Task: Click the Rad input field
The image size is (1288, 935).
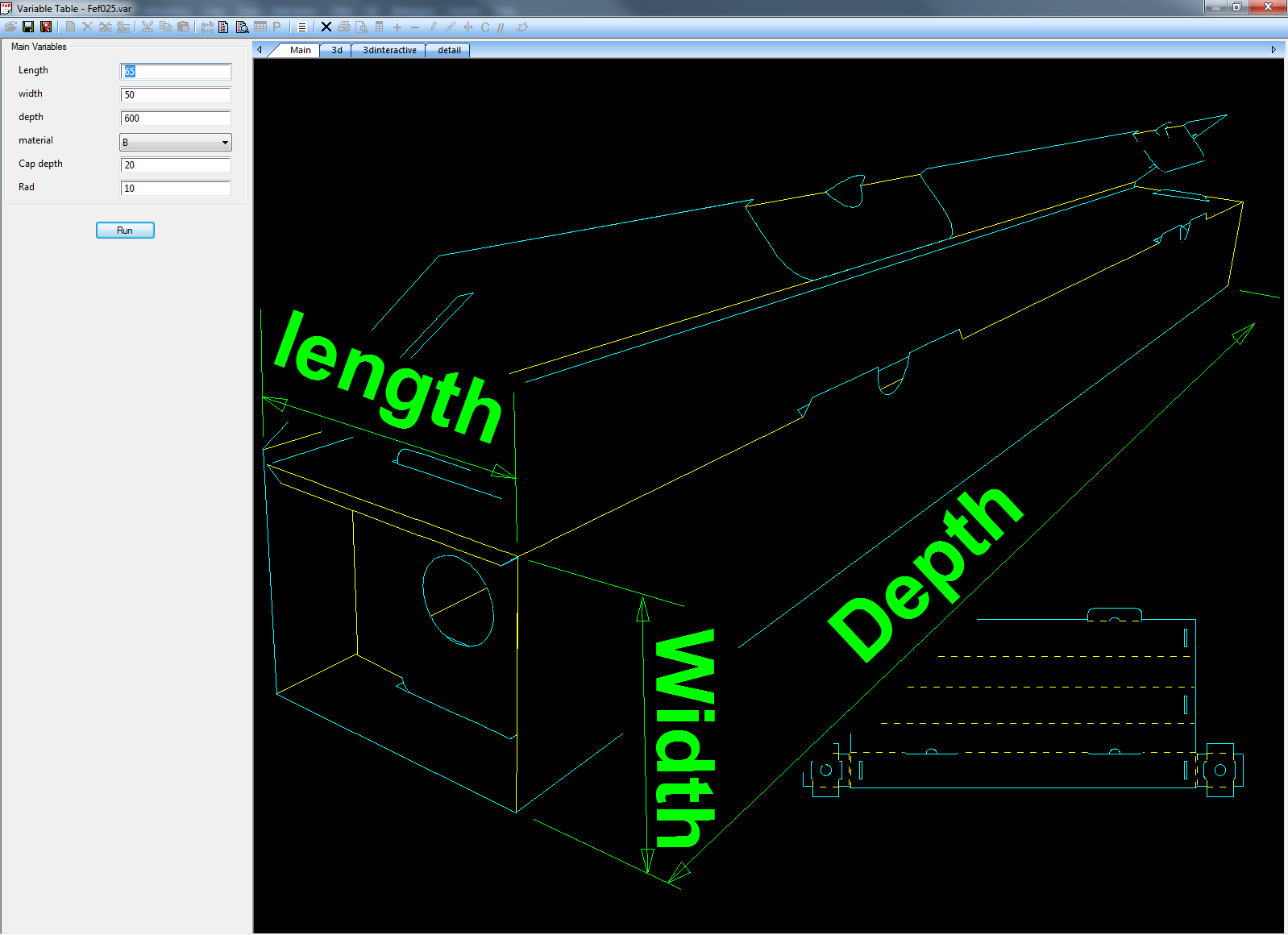Action: pyautogui.click(x=176, y=188)
